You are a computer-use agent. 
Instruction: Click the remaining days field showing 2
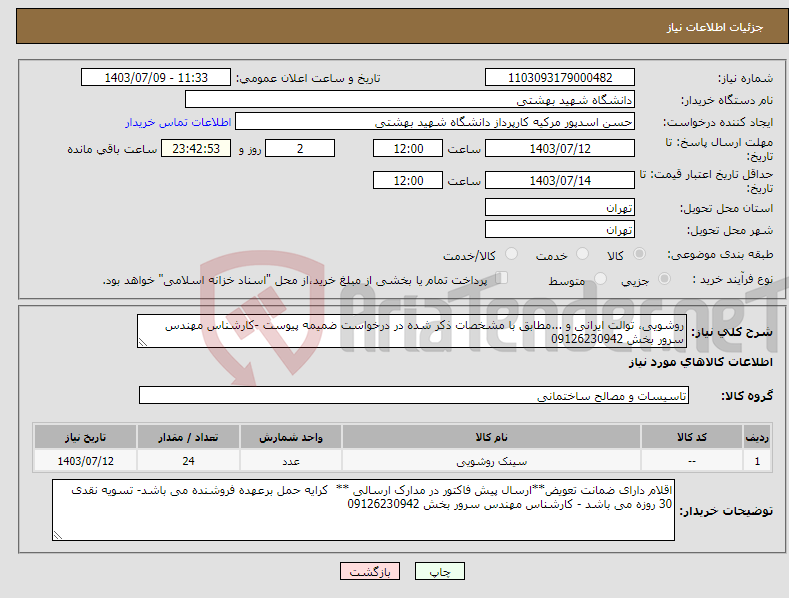(300, 148)
